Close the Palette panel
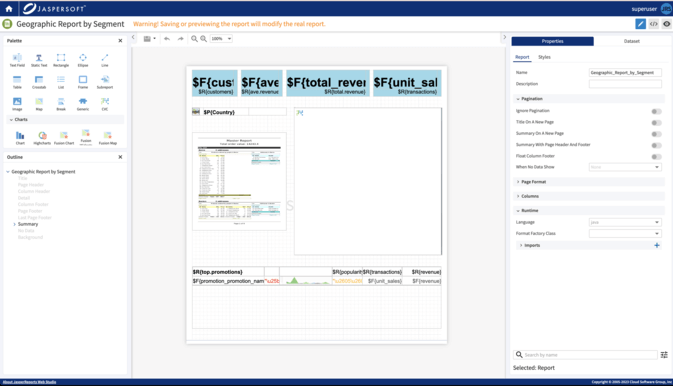673x386 pixels. (x=120, y=41)
